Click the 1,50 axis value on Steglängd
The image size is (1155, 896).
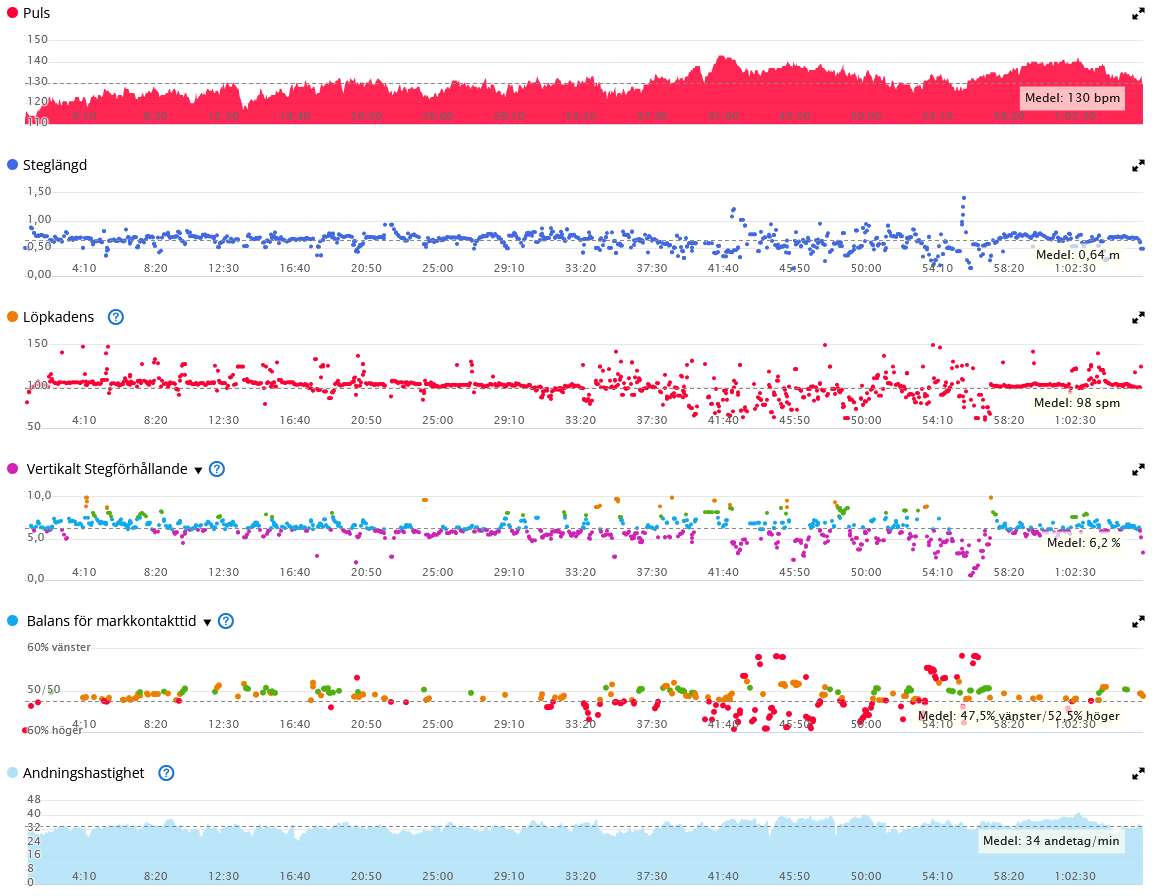39,192
